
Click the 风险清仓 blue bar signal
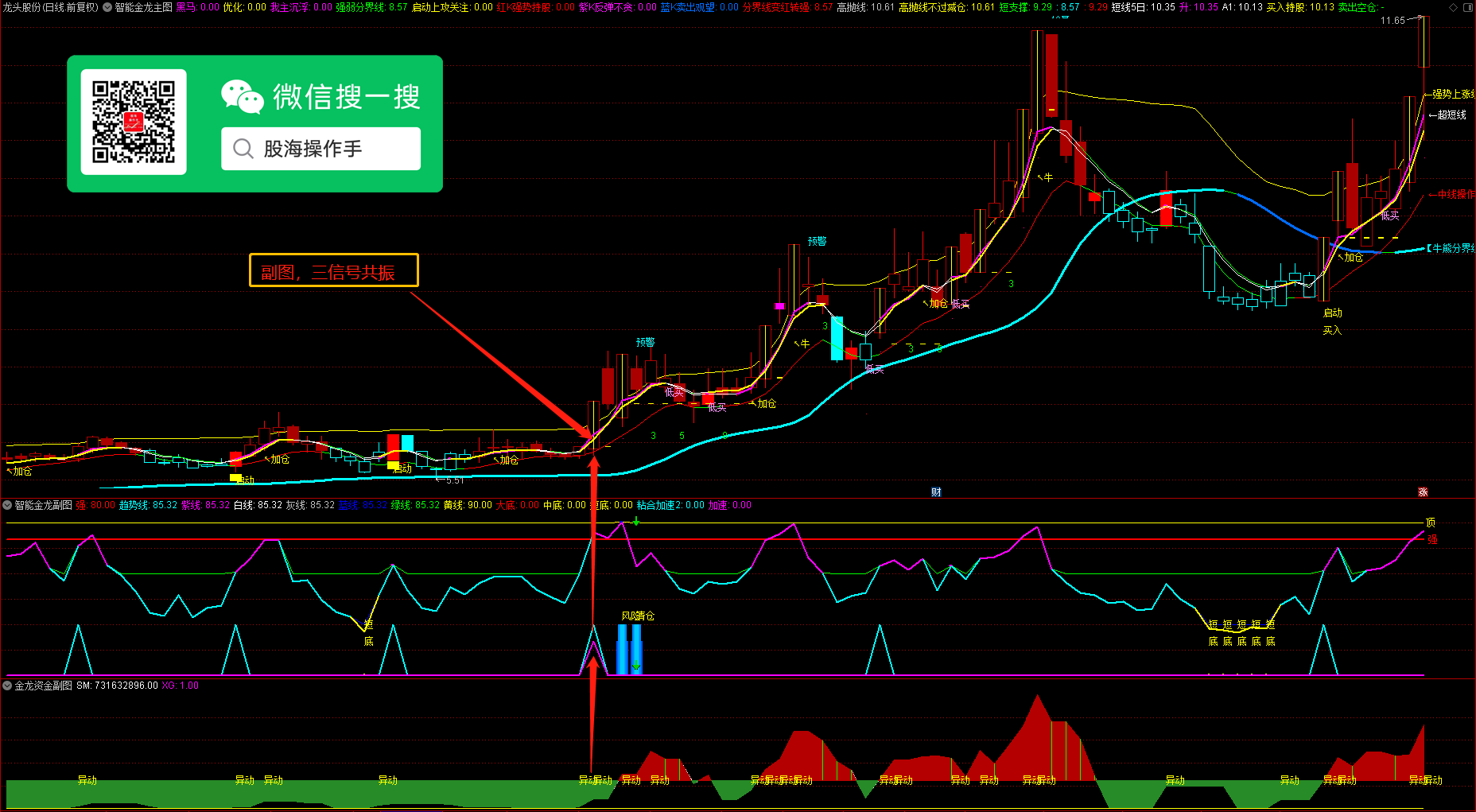pos(630,649)
